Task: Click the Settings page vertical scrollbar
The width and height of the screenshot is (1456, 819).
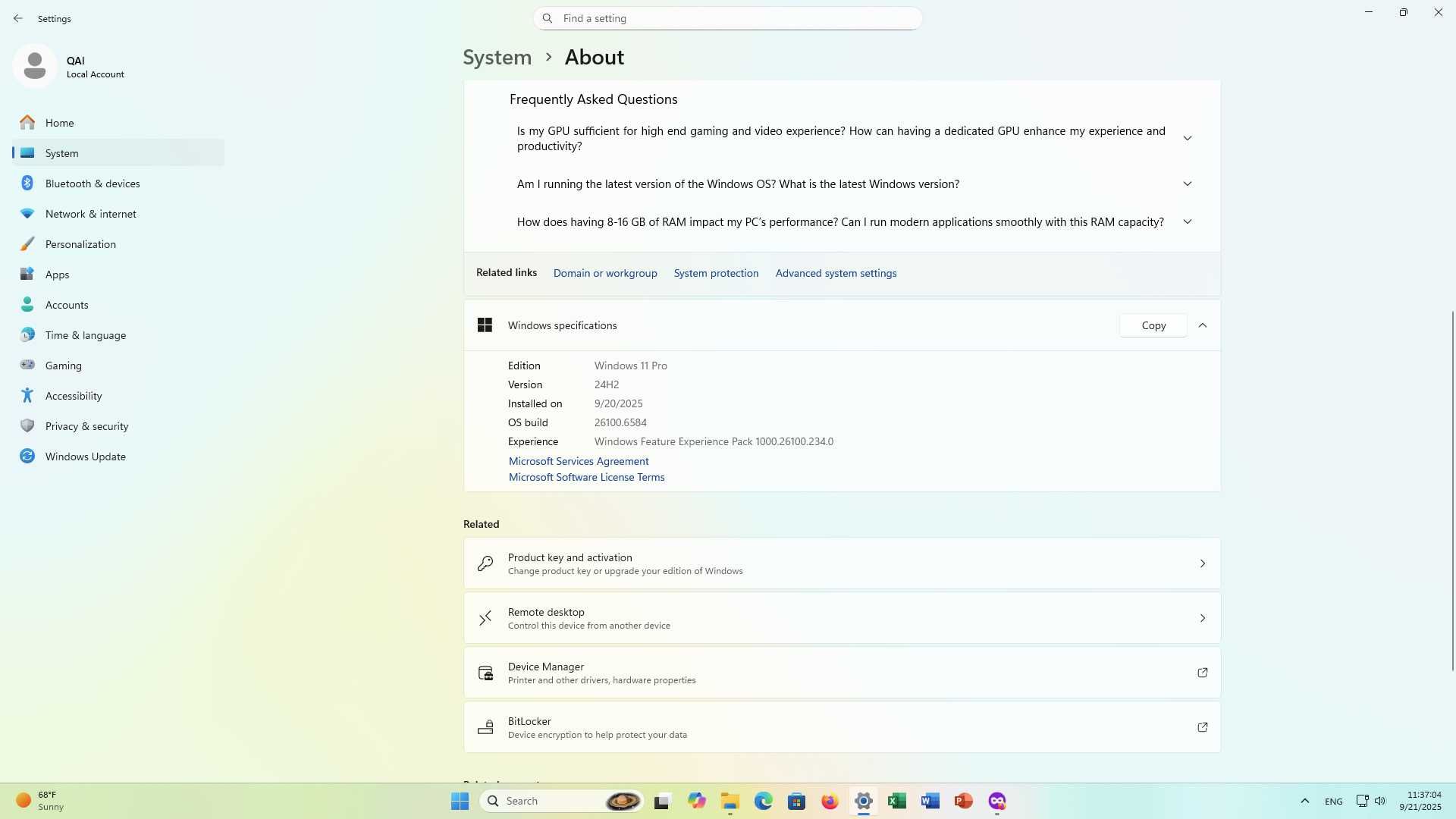Action: click(1452, 491)
